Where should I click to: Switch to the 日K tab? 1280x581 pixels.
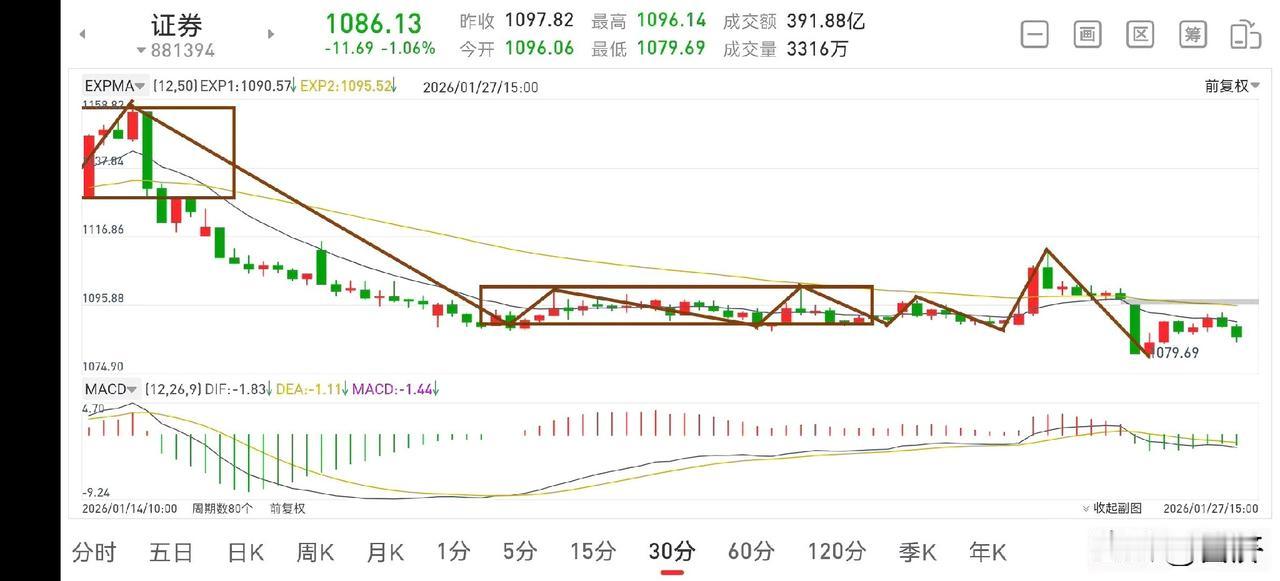coord(244,551)
